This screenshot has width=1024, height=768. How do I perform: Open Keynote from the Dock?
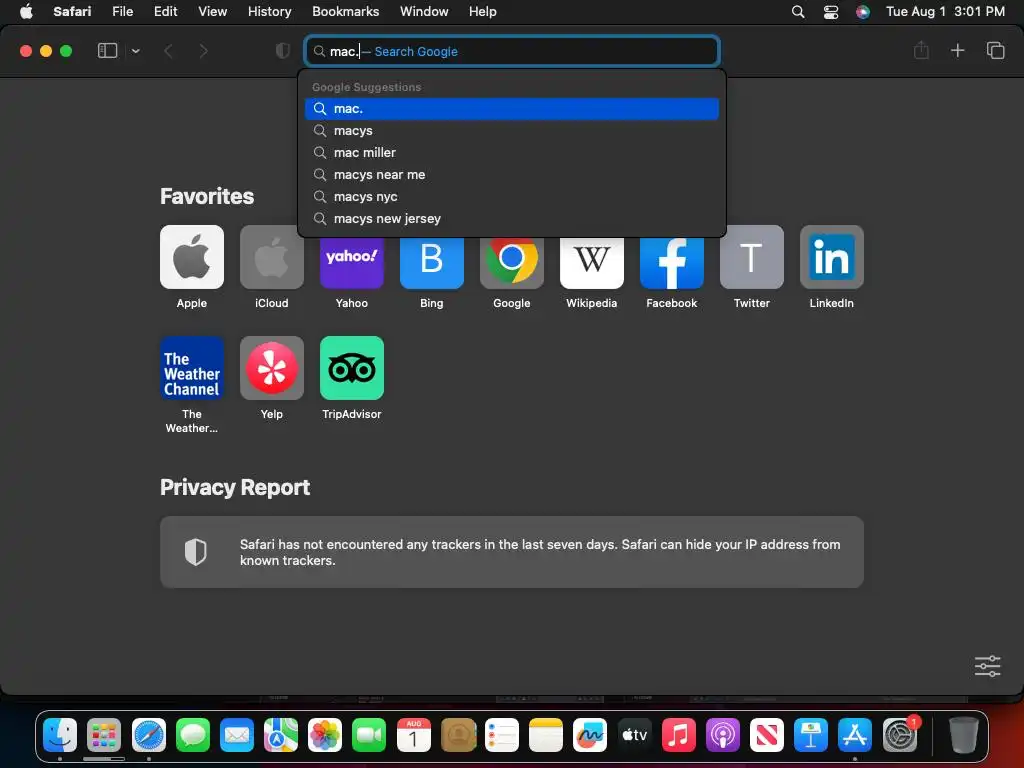click(811, 735)
